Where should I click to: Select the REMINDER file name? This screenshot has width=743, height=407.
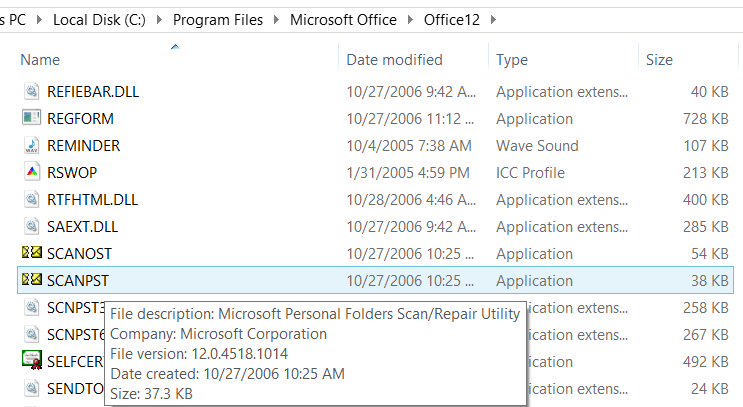coord(83,145)
